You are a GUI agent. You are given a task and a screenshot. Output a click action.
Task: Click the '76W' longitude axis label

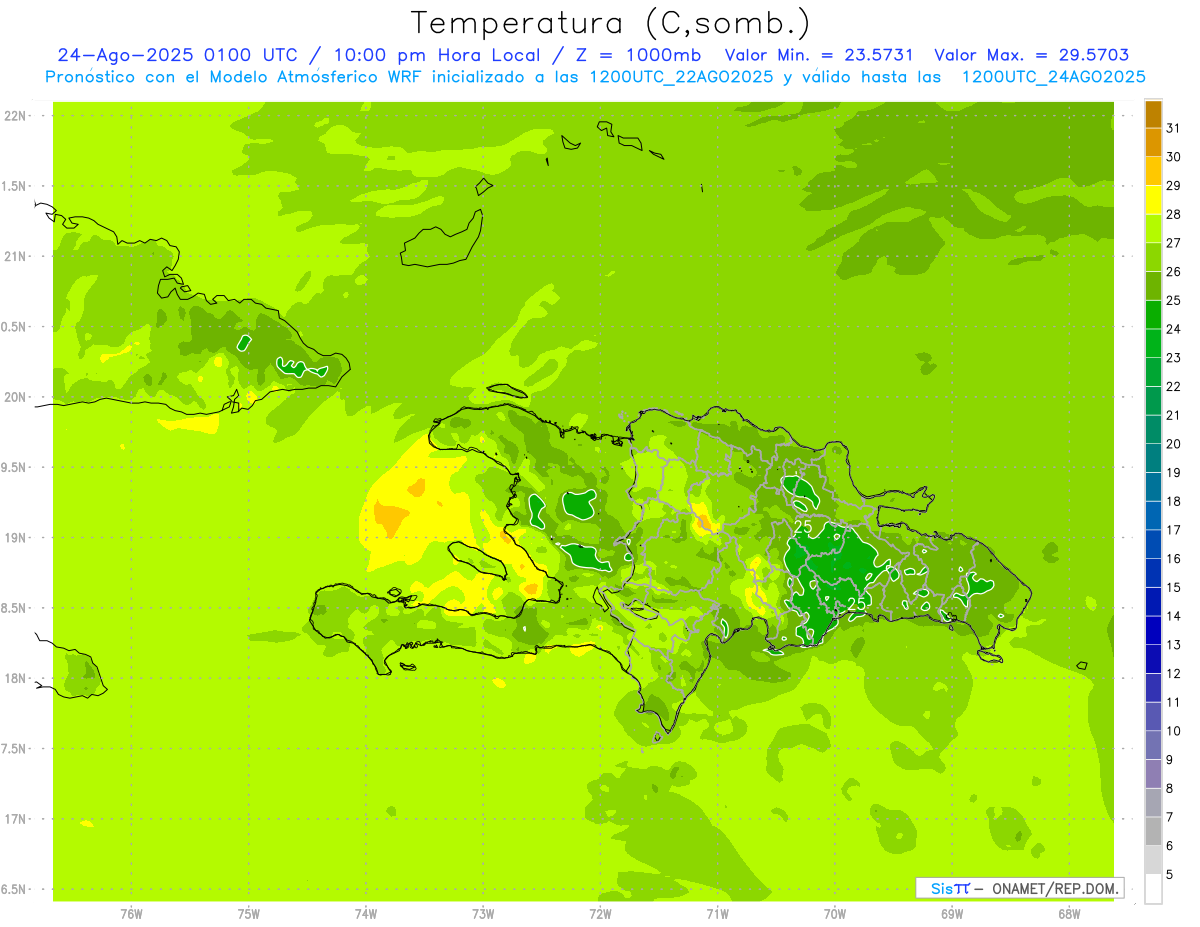click(131, 914)
